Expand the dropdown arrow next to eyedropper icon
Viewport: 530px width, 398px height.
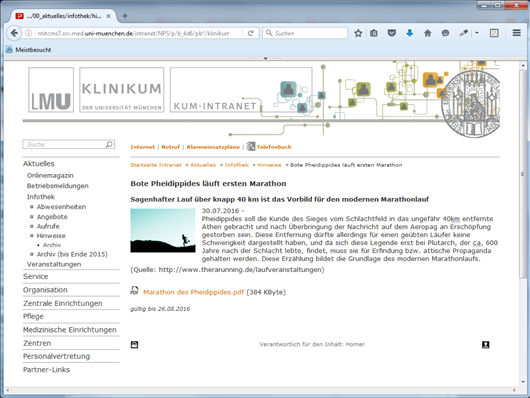click(477, 33)
